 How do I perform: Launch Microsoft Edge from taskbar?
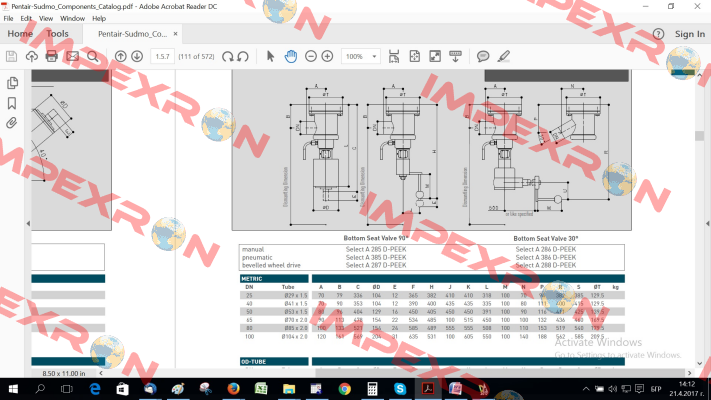tap(95, 389)
